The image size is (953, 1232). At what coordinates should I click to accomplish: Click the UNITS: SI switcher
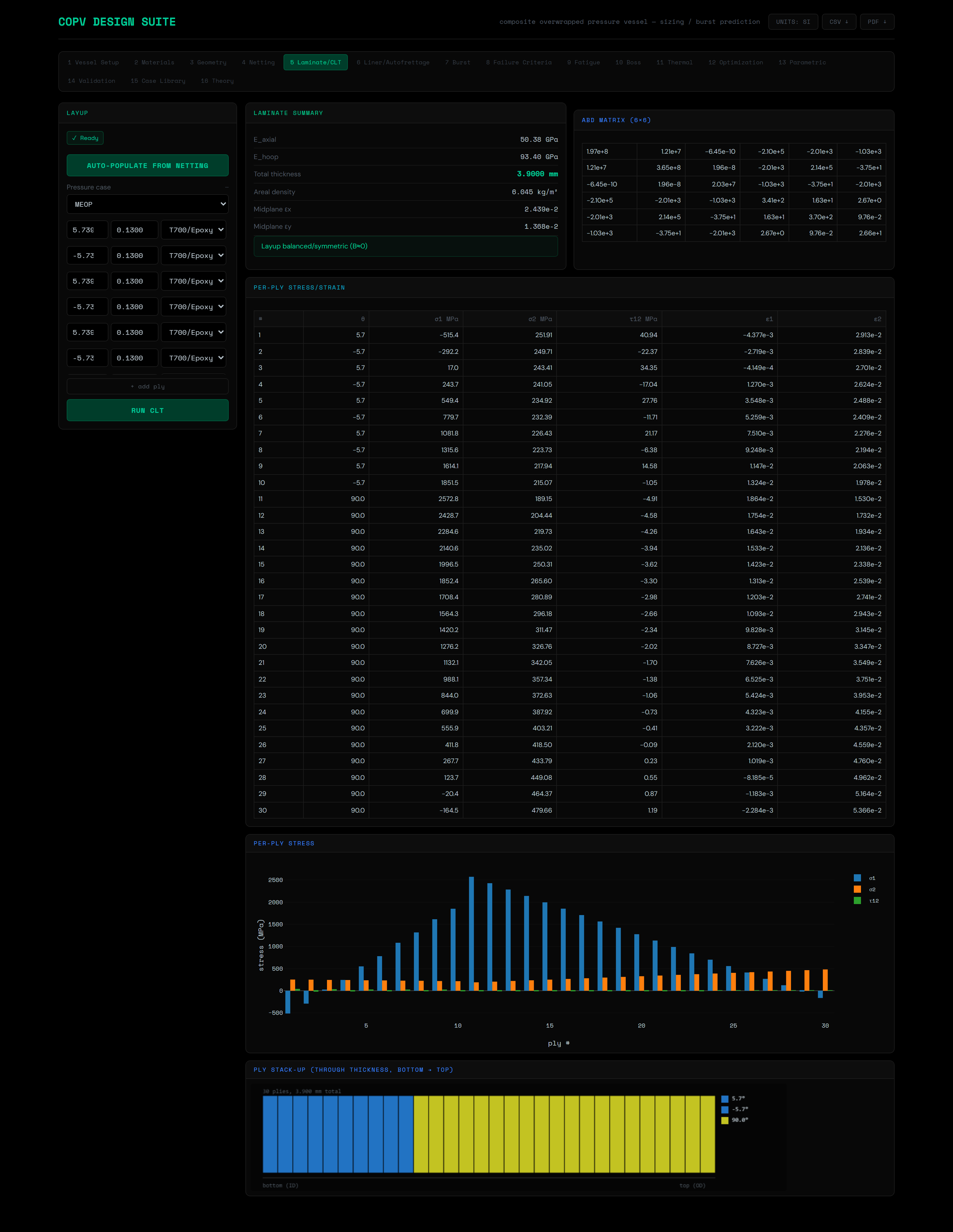pyautogui.click(x=793, y=22)
